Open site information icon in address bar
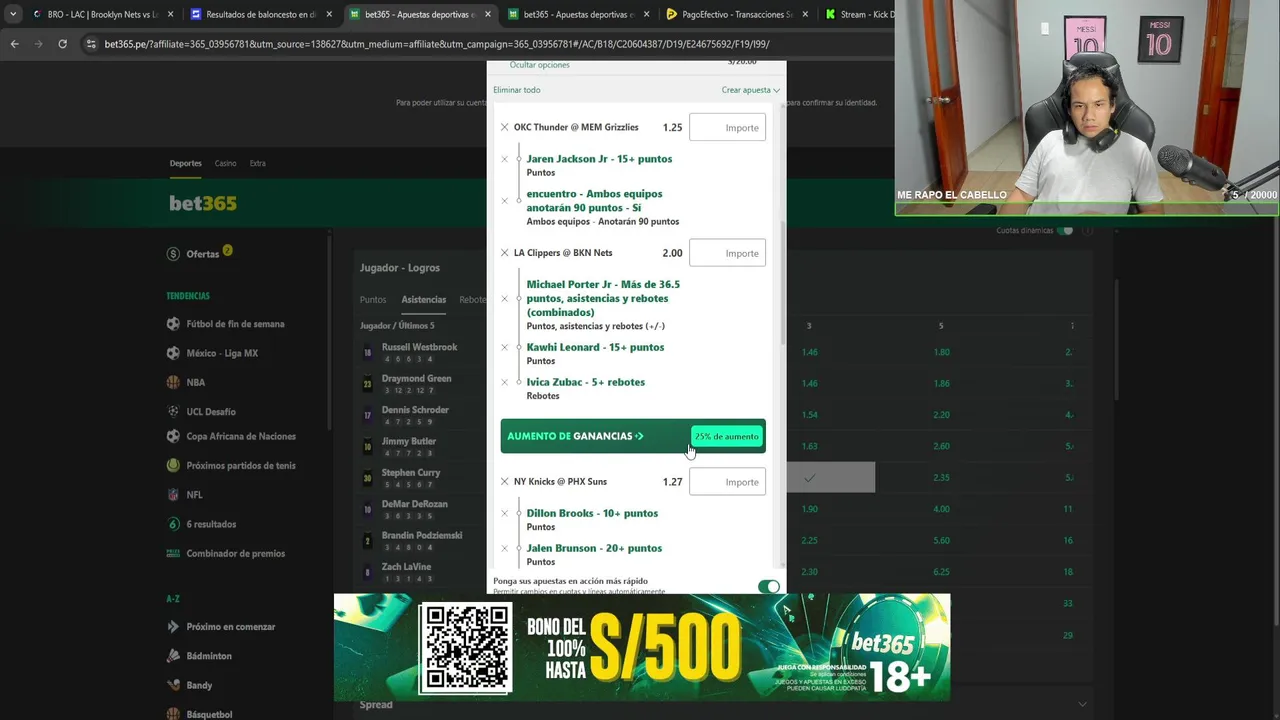1280x720 pixels. [x=91, y=44]
